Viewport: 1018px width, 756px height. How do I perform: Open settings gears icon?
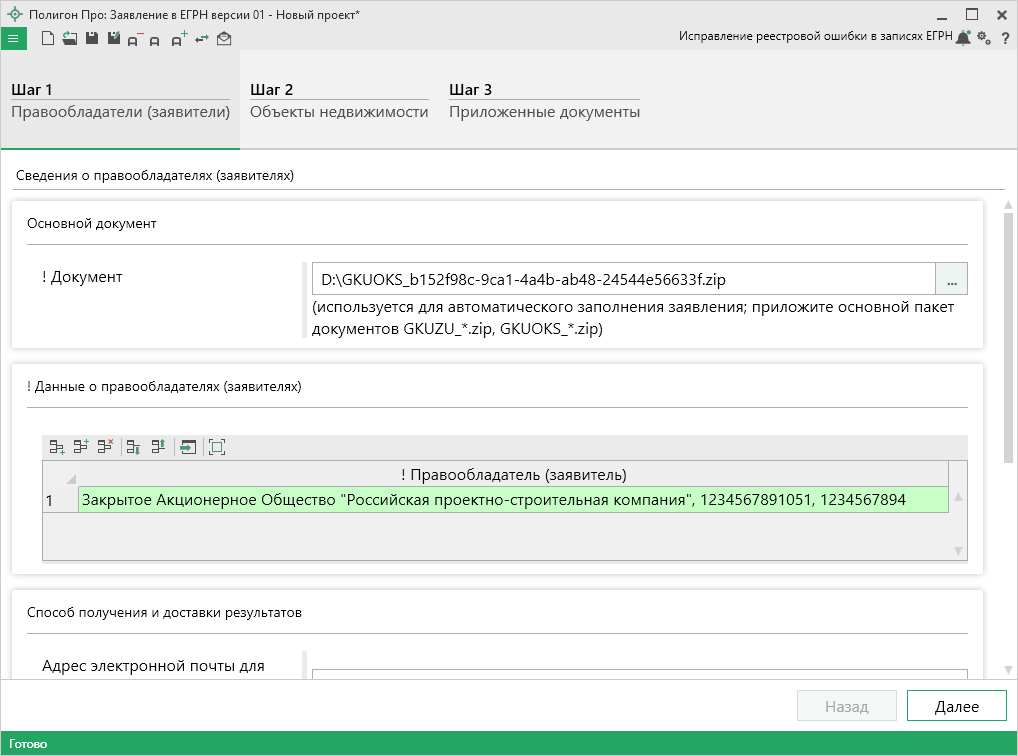point(984,38)
